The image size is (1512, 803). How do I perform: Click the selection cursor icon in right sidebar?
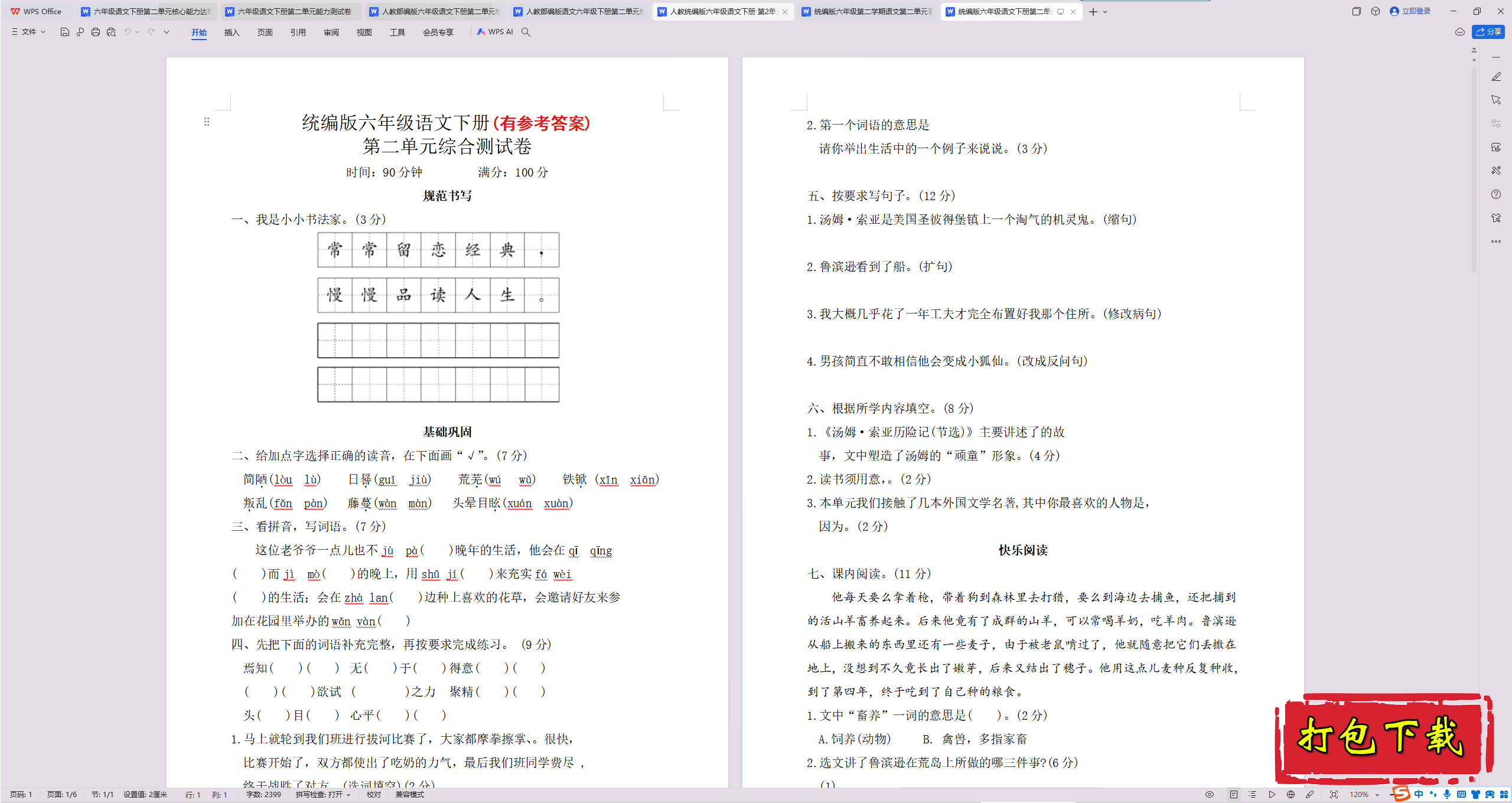[1496, 100]
